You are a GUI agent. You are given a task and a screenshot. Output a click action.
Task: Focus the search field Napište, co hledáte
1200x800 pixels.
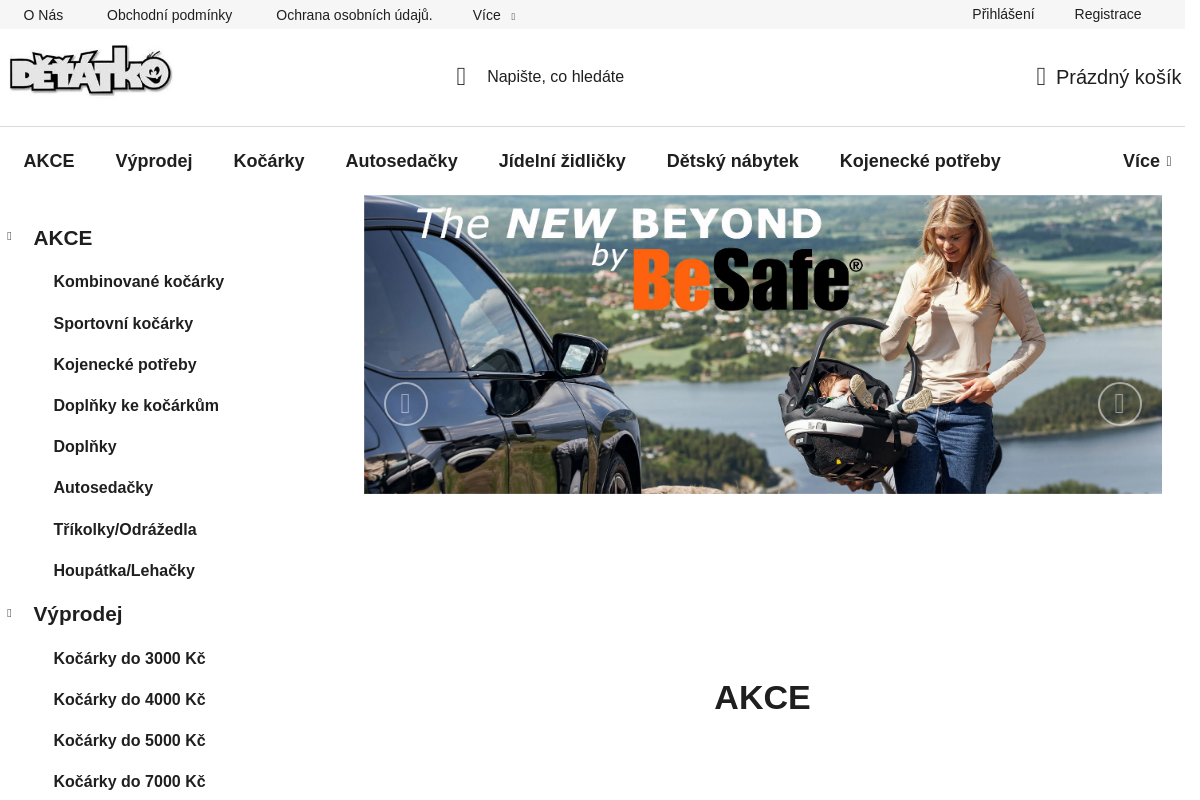pyautogui.click(x=555, y=77)
